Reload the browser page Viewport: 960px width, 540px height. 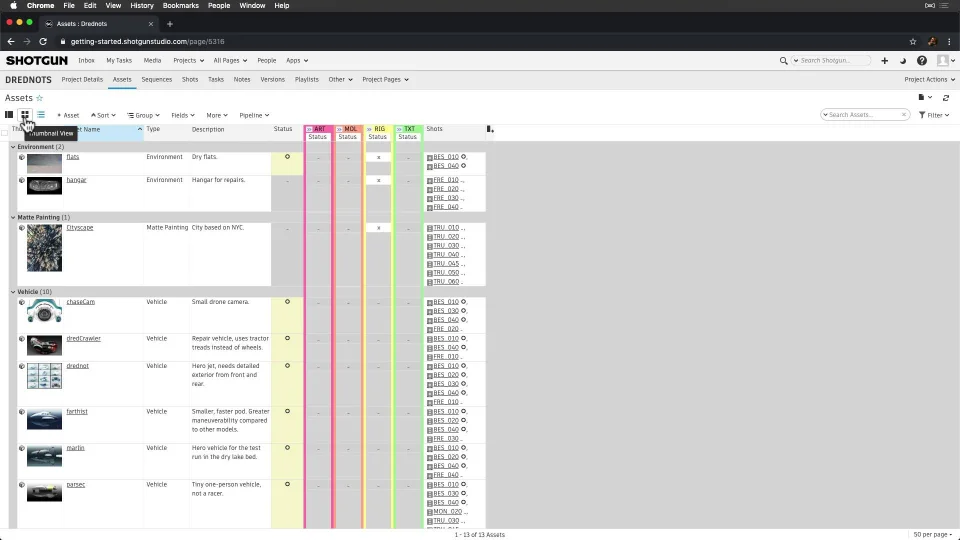(x=43, y=42)
